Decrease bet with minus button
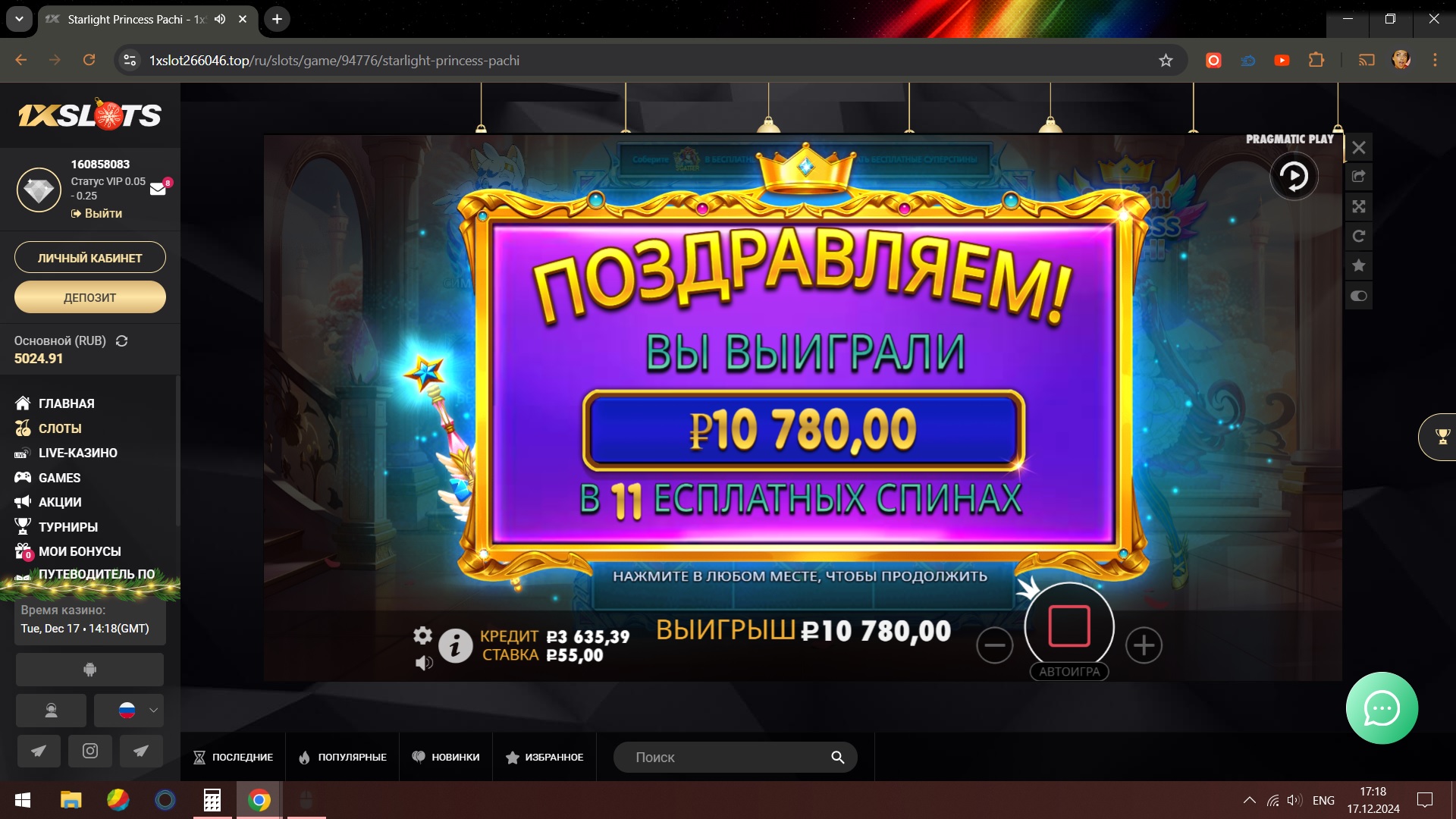The image size is (1456, 819). tap(994, 645)
